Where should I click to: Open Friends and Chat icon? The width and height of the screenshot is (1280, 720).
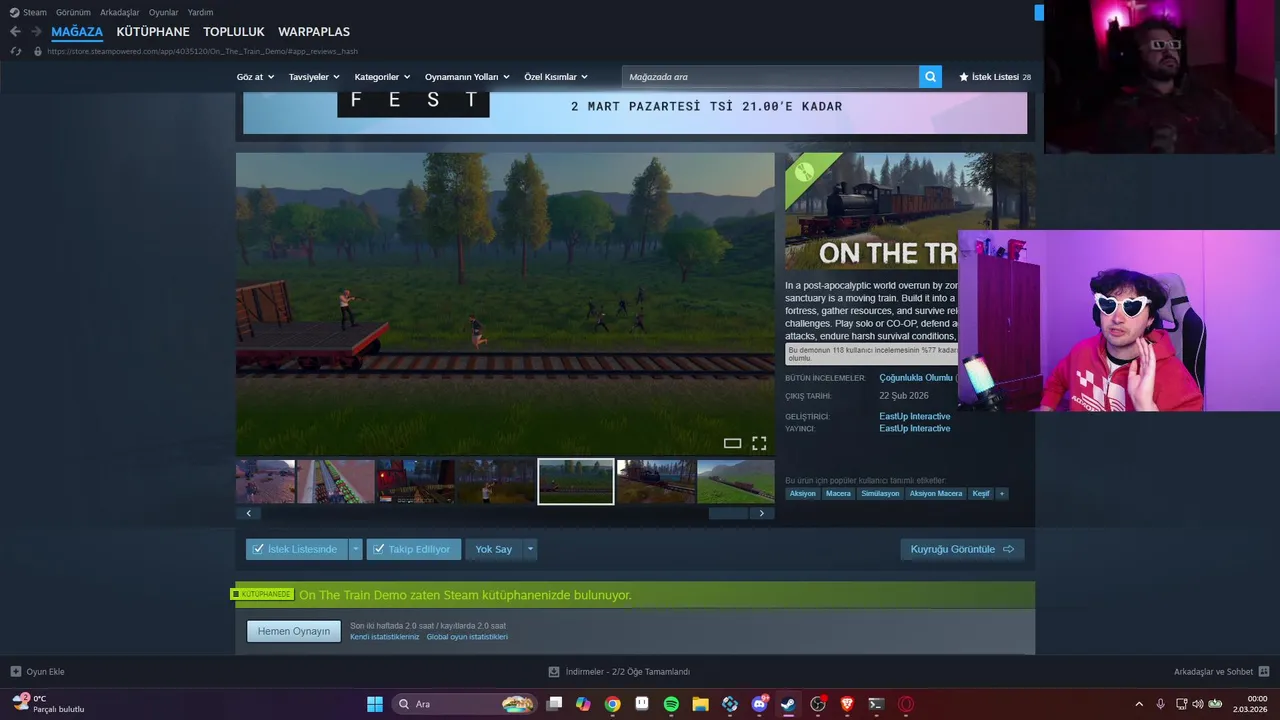tap(1263, 672)
